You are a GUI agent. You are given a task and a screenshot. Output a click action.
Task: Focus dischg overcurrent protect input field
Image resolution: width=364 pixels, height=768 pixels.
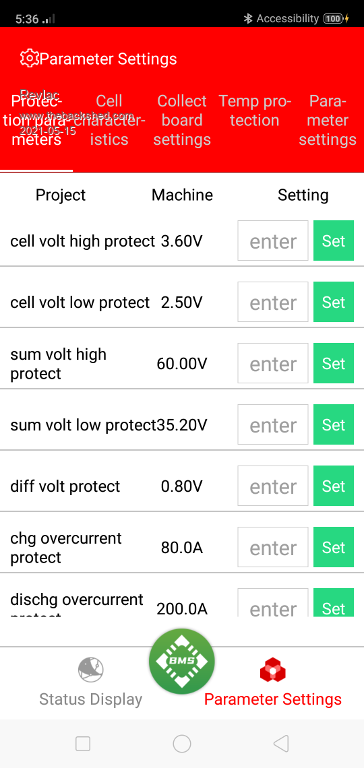coord(273,603)
